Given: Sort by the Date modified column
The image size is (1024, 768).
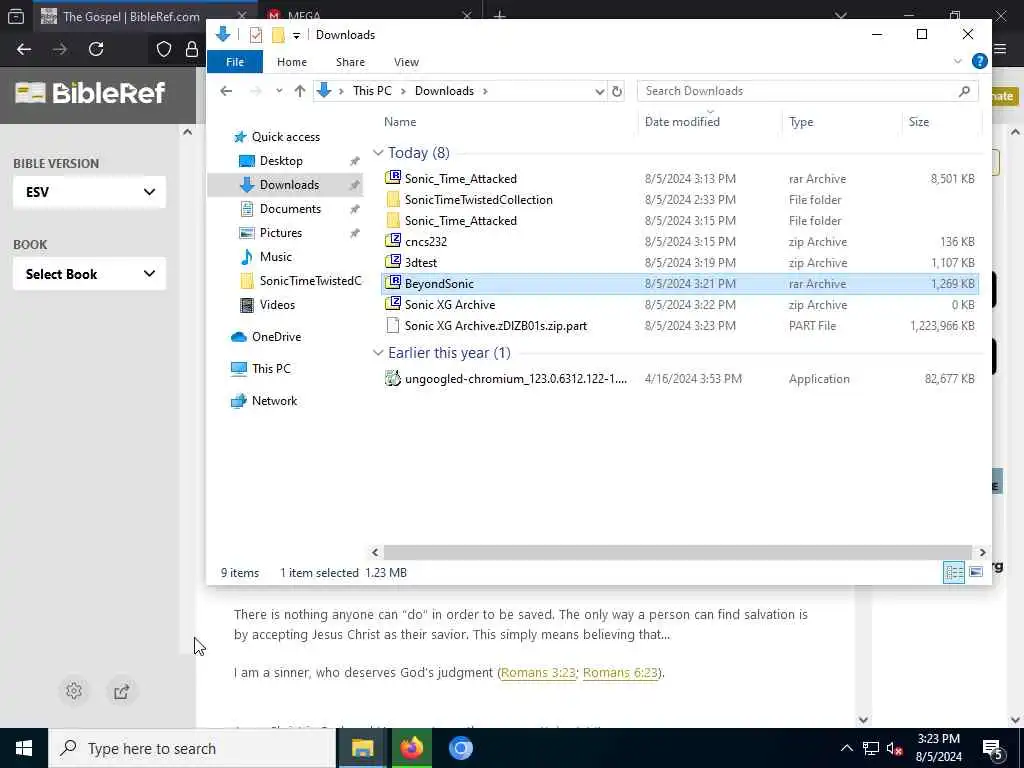Looking at the screenshot, I should [682, 122].
